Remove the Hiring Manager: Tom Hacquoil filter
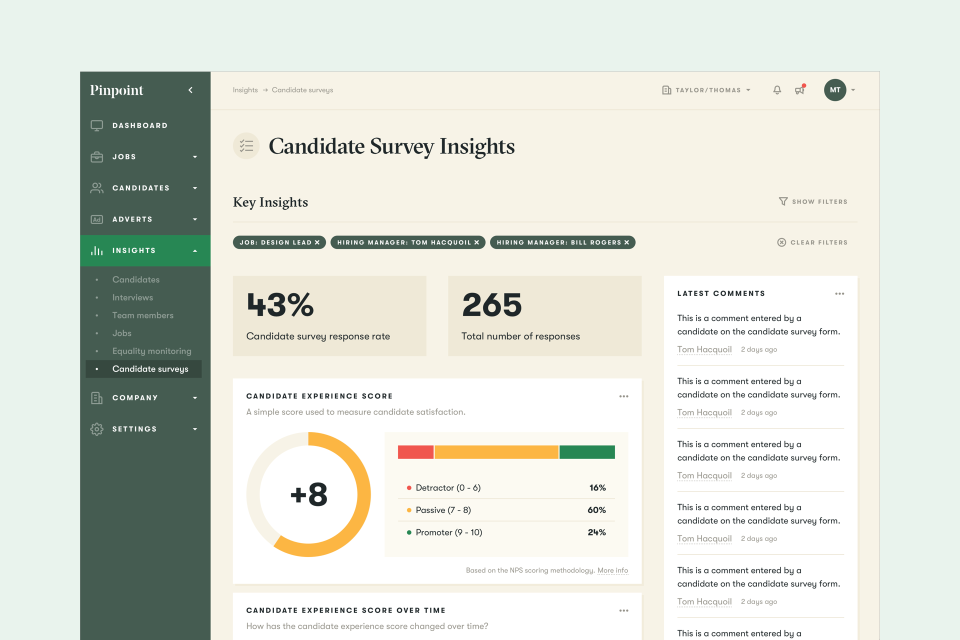The height and width of the screenshot is (640, 960). point(476,243)
